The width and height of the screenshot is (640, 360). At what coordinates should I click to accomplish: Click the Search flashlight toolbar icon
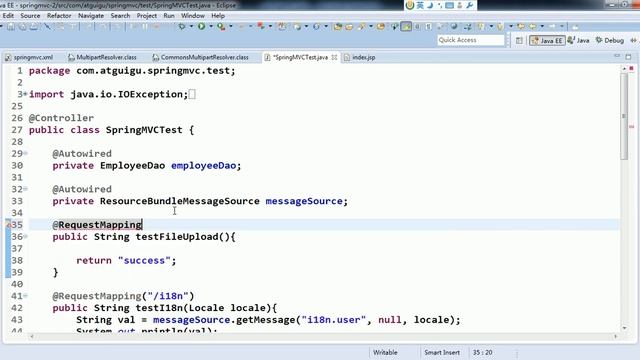tap(362, 27)
